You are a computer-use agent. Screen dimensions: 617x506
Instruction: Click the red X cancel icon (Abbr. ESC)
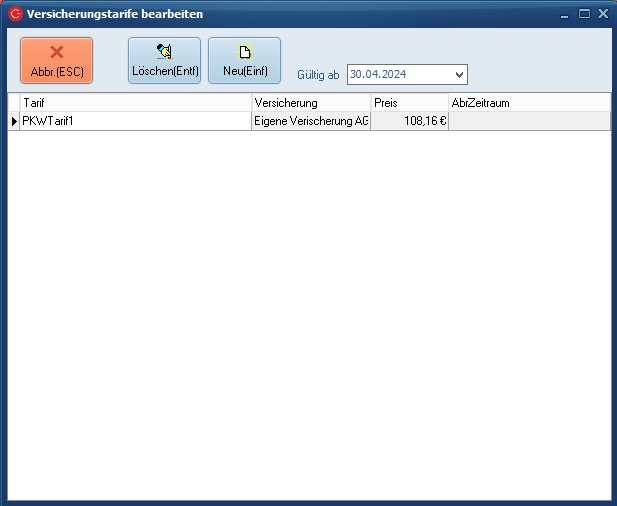coord(56,52)
